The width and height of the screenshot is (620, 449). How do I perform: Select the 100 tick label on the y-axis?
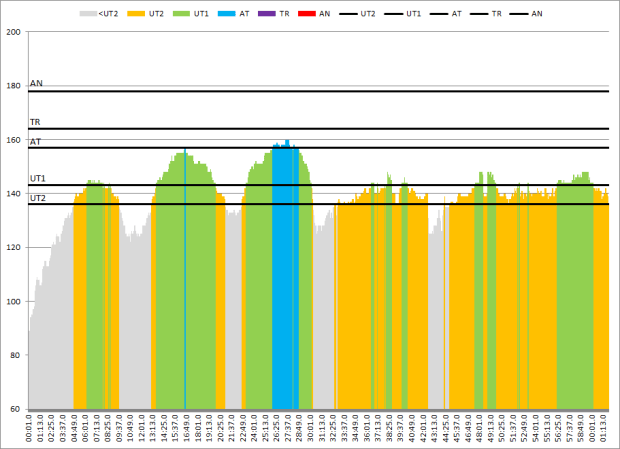point(13,301)
